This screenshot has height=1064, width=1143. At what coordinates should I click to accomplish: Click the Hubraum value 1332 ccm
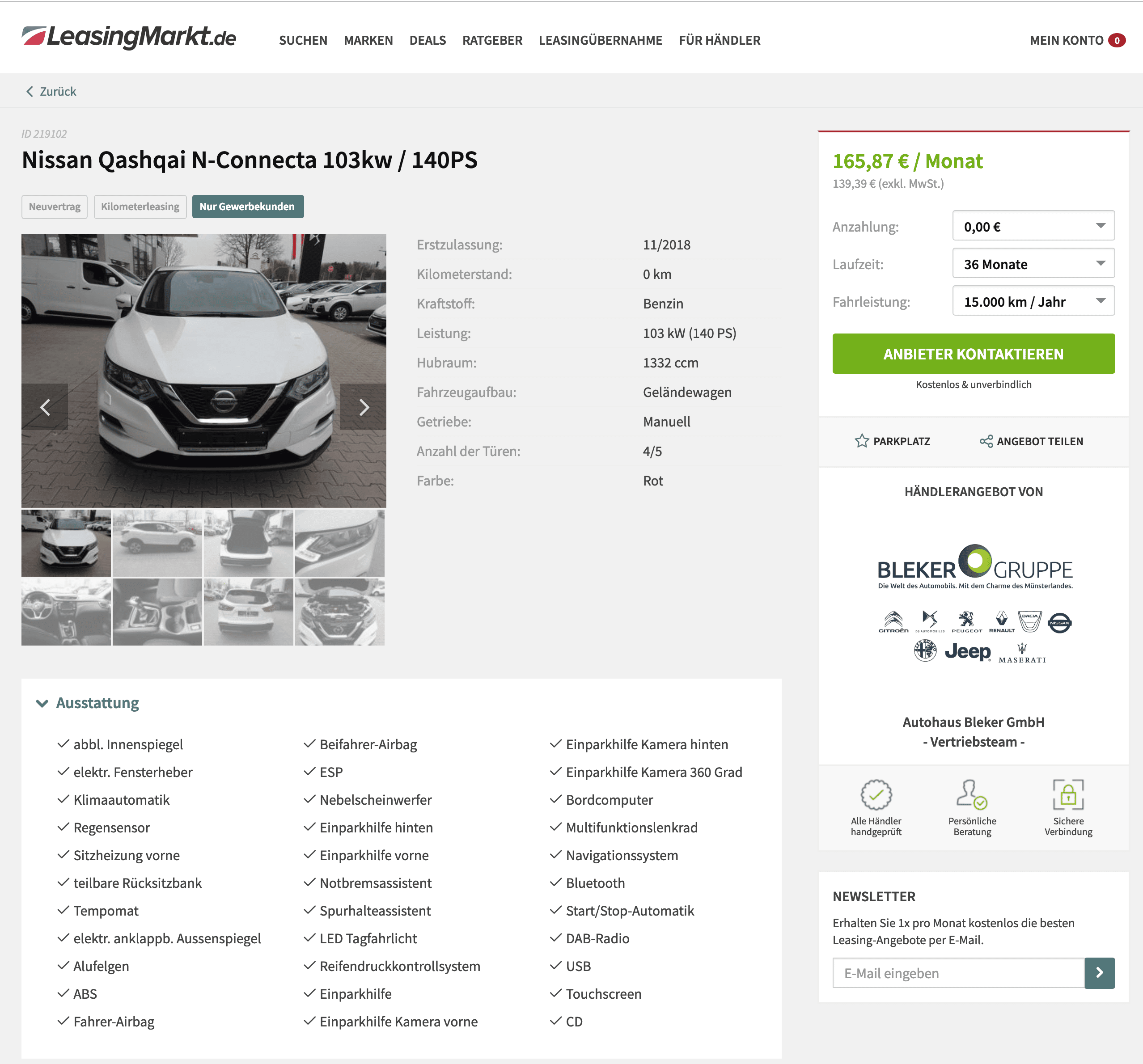click(x=670, y=363)
